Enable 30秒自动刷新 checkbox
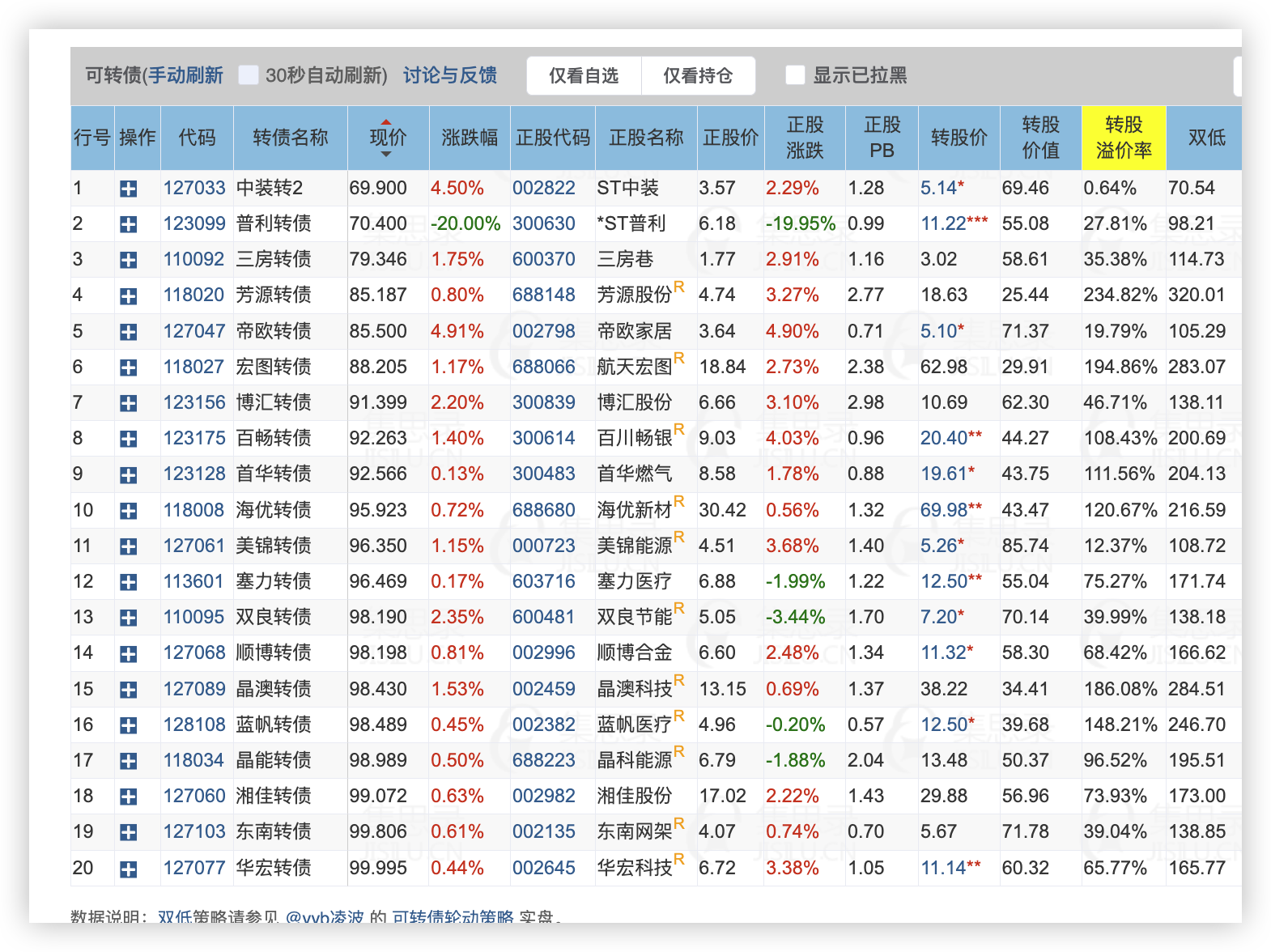1271x952 pixels. pyautogui.click(x=249, y=75)
